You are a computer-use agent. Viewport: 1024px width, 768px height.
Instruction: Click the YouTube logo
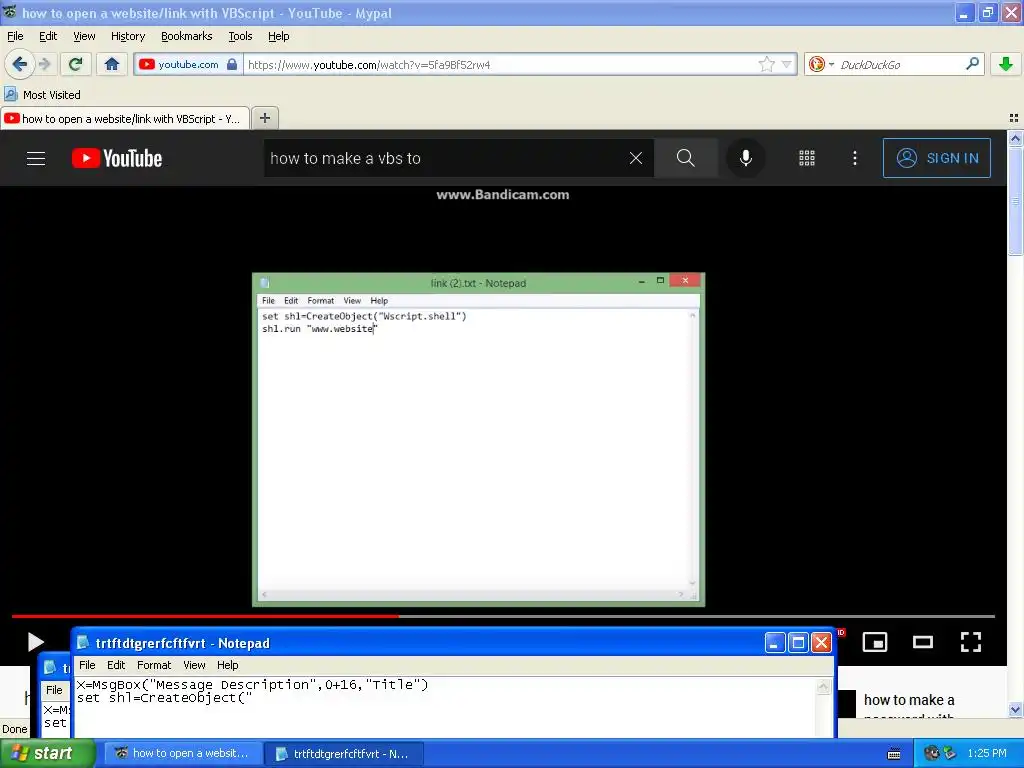coord(117,158)
